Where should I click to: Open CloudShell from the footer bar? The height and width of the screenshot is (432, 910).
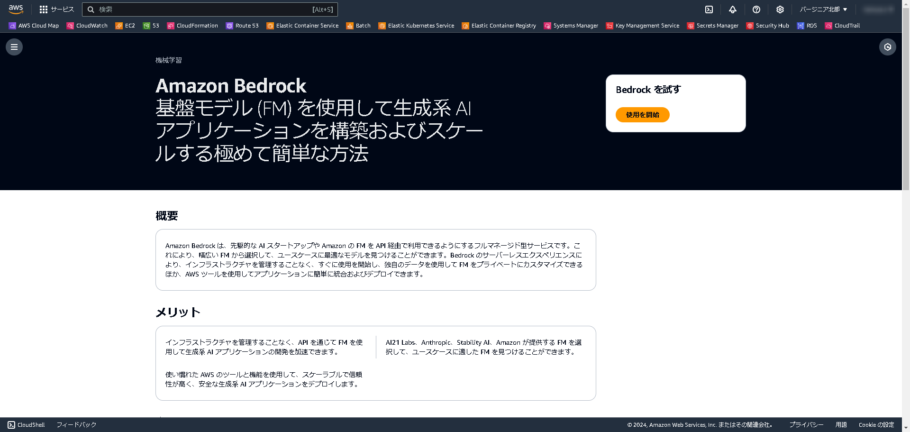coord(26,424)
